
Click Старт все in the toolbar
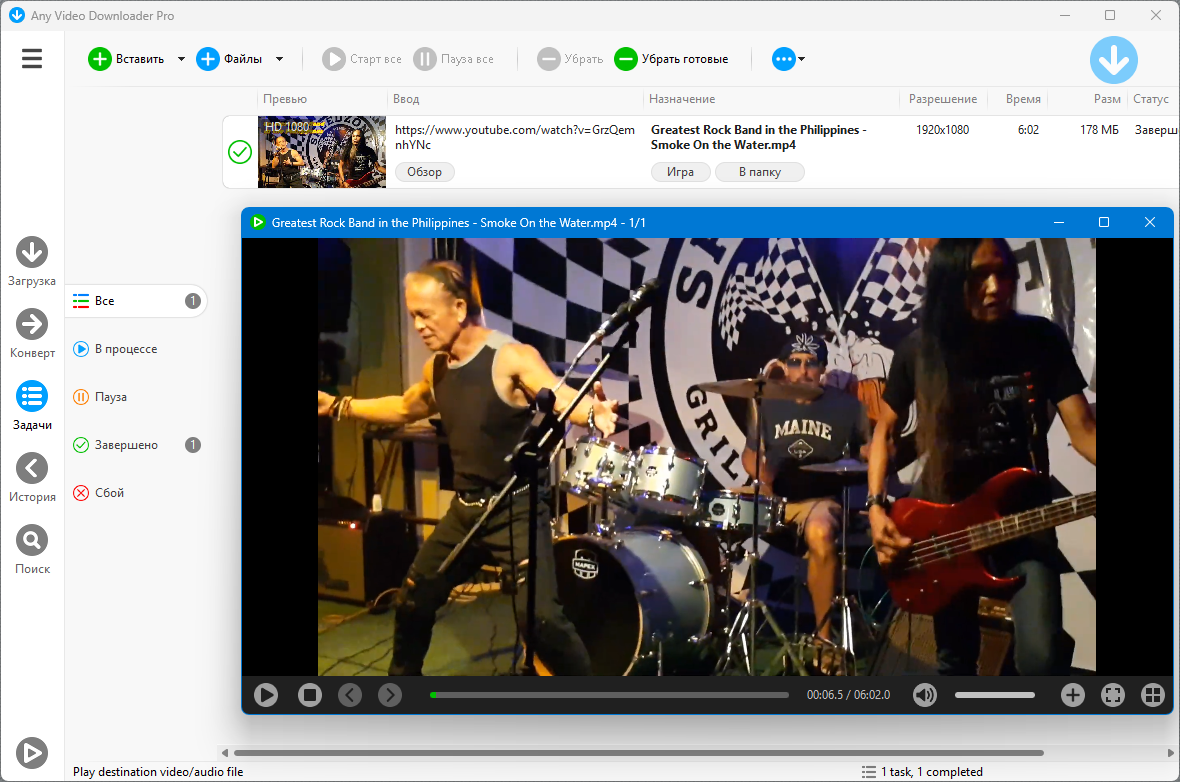tap(362, 59)
